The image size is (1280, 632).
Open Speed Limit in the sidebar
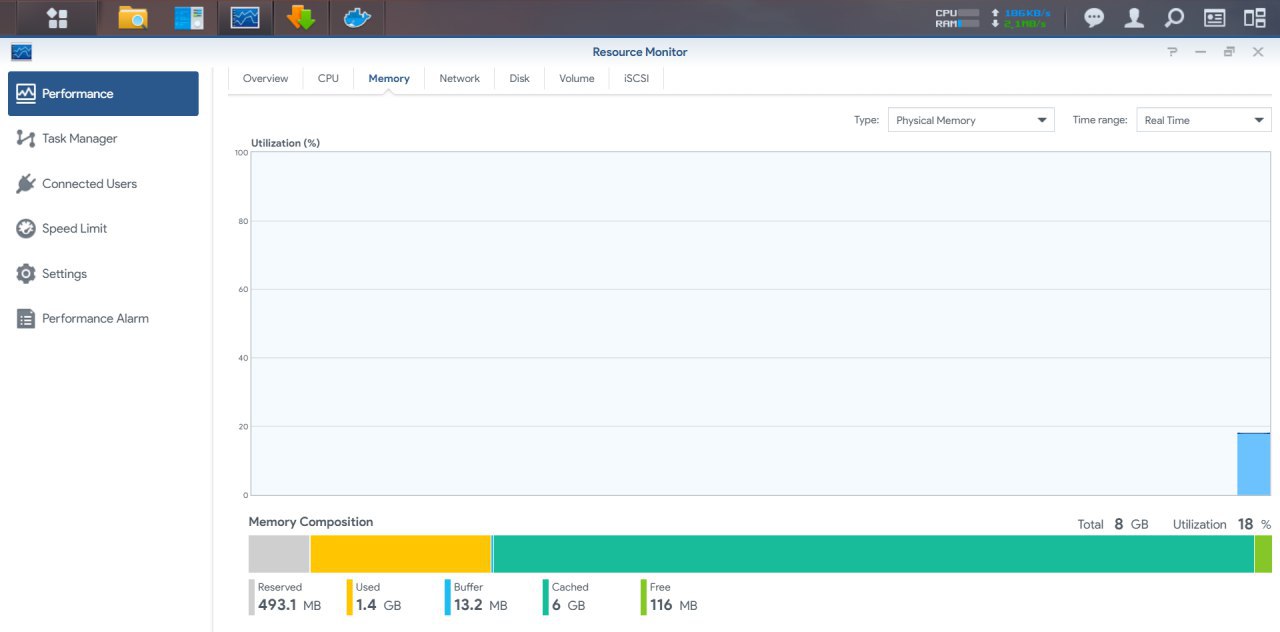click(103, 228)
